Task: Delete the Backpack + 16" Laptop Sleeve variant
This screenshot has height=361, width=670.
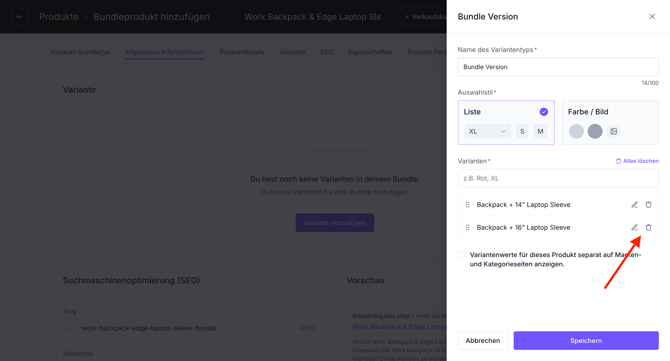Action: click(649, 227)
